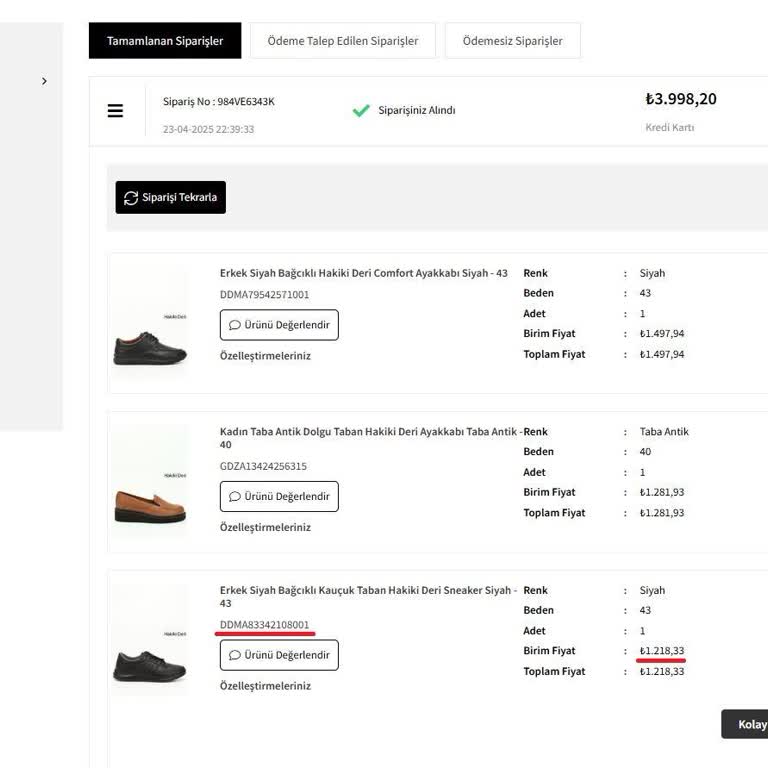This screenshot has width=768, height=768.
Task: Click the refresh icon in Siparişi Tekrarla
Action: [x=131, y=198]
